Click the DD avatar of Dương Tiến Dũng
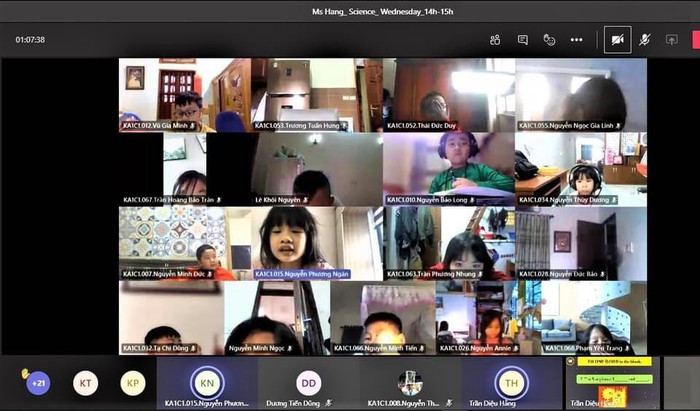This screenshot has width=700, height=411. point(308,383)
